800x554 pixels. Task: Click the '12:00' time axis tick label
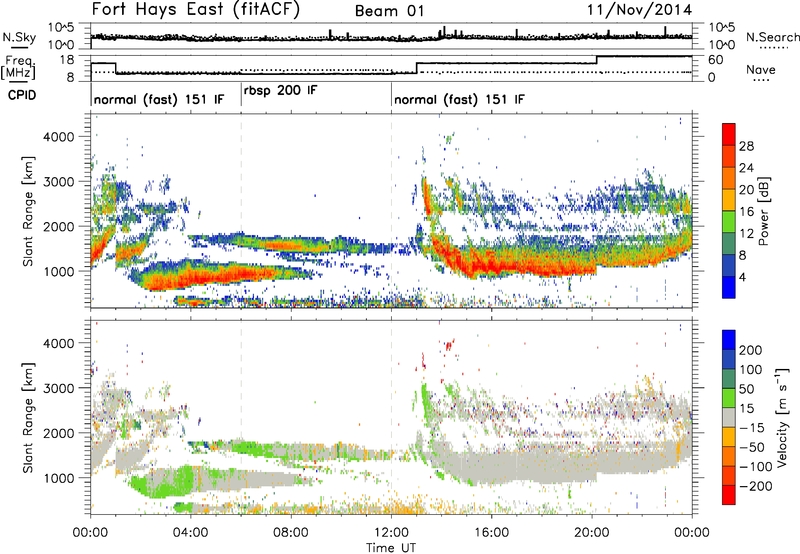coord(391,533)
